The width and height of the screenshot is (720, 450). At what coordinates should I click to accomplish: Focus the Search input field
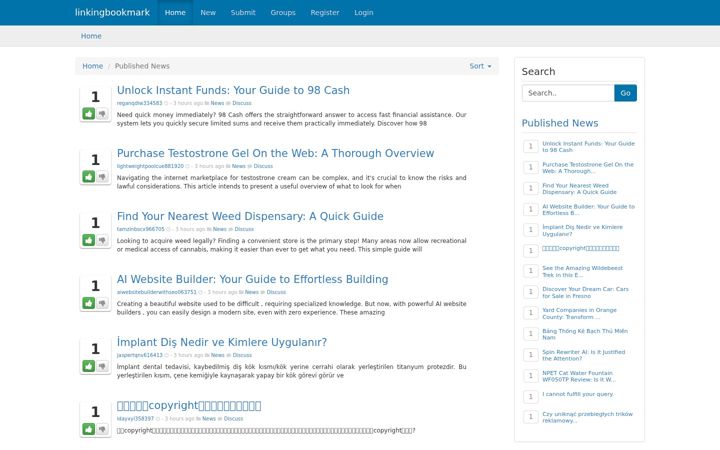click(568, 93)
